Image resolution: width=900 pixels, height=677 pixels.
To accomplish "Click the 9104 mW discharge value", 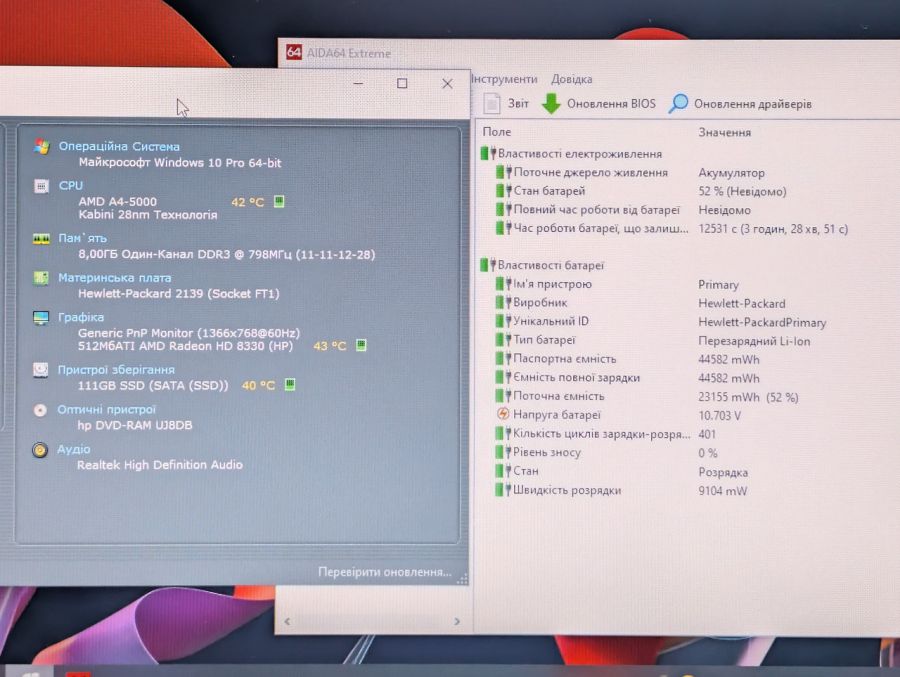I will pyautogui.click(x=722, y=491).
